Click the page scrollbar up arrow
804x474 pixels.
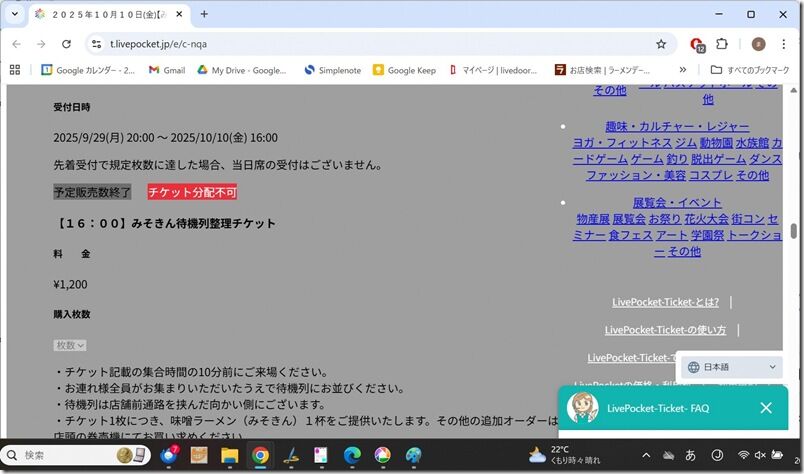[x=793, y=90]
